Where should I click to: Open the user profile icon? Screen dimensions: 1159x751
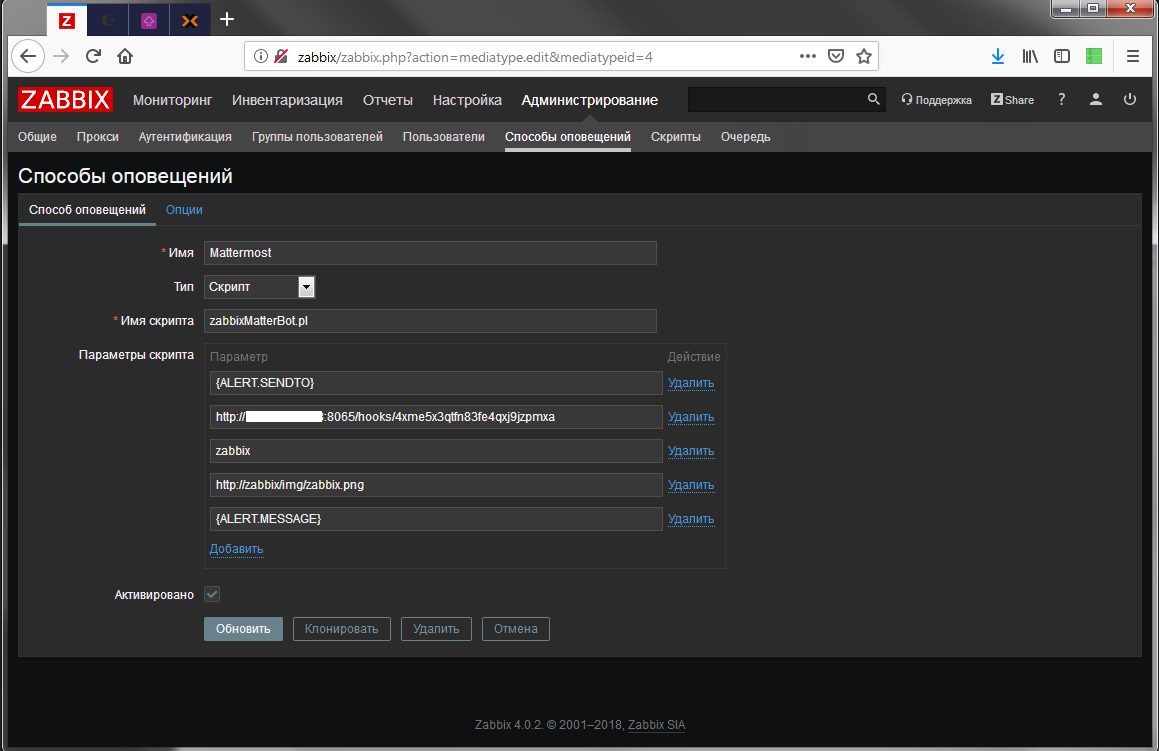click(1095, 99)
